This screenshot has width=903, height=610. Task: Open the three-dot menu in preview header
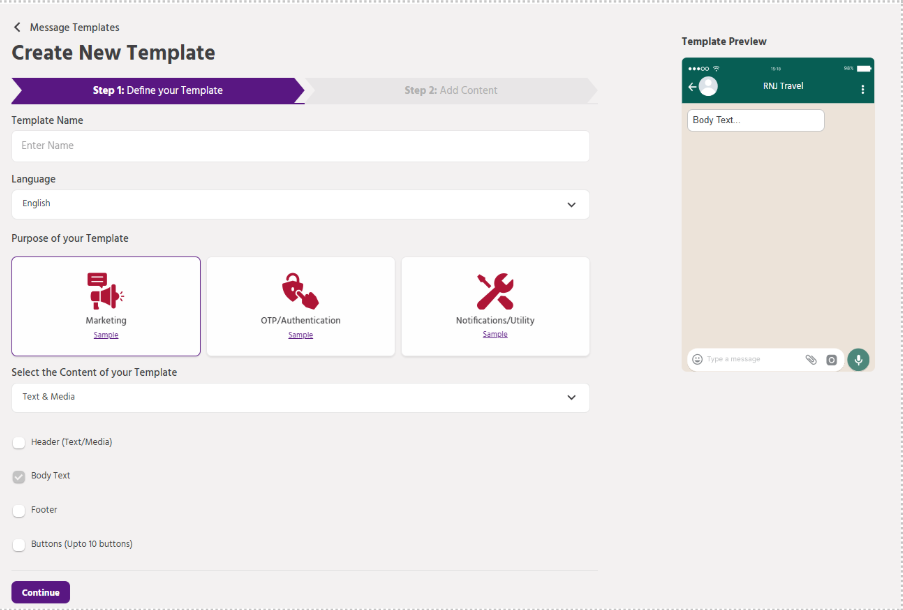(x=863, y=89)
